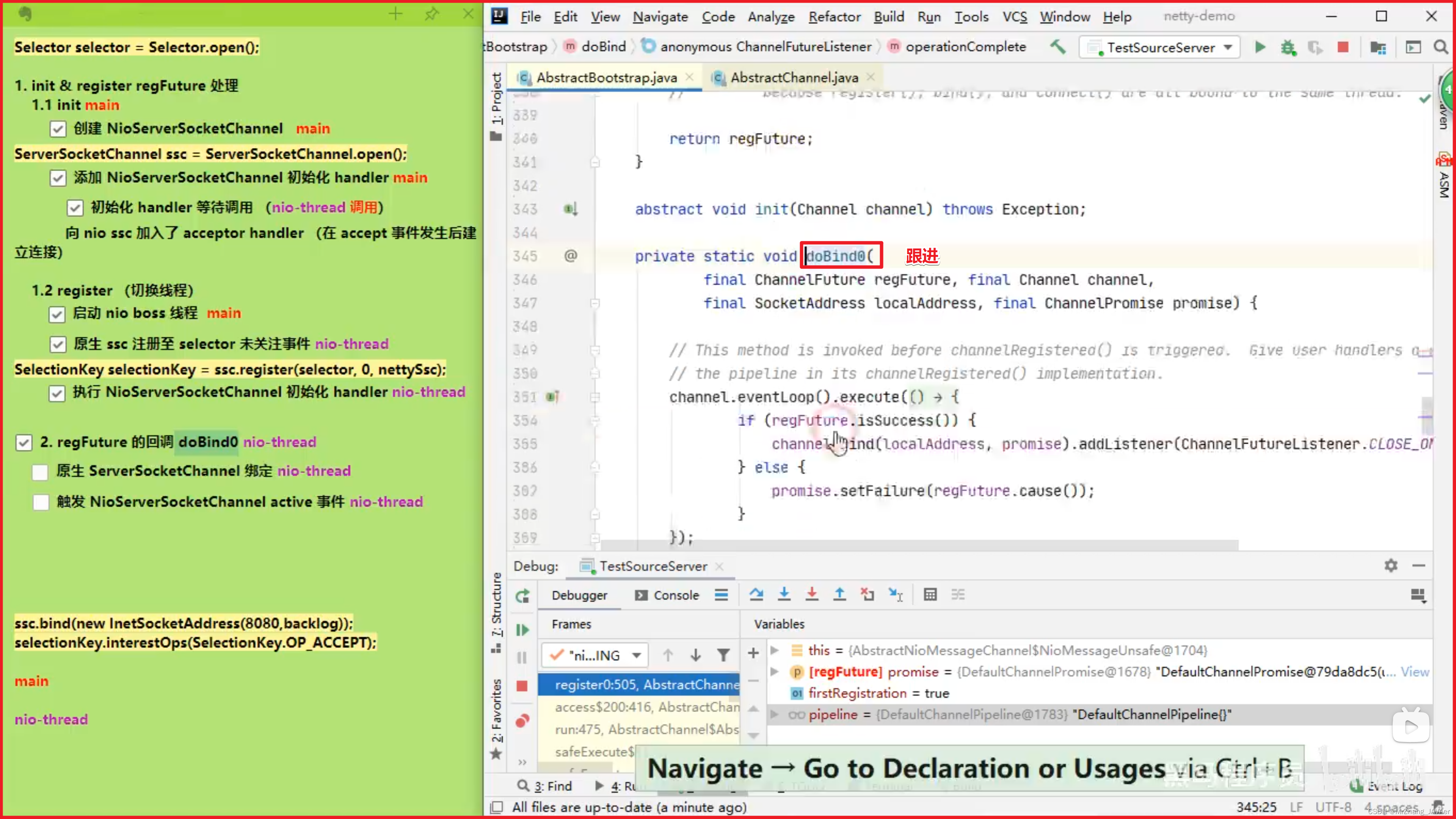Click Run with Coverage icon in toolbar
Image resolution: width=1456 pixels, height=819 pixels.
[x=1315, y=47]
